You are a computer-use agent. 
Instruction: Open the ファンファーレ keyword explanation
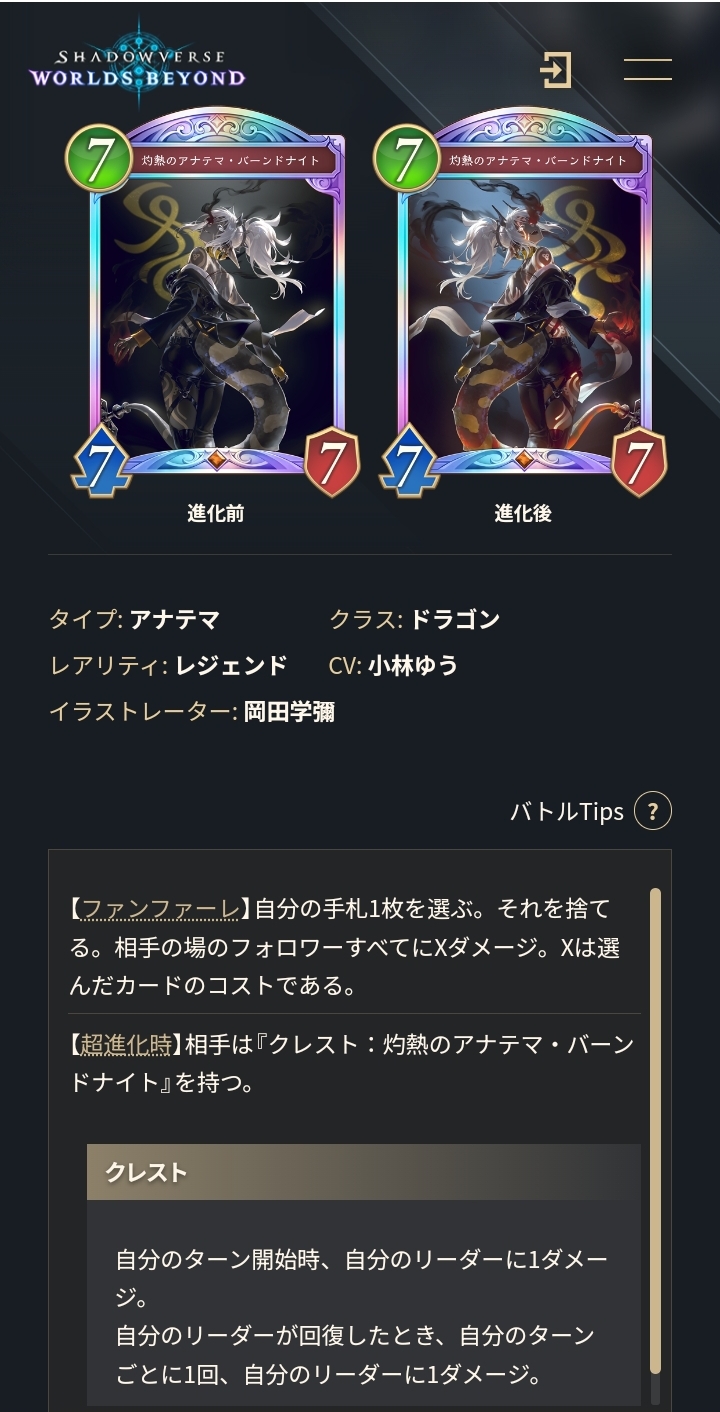coord(160,909)
